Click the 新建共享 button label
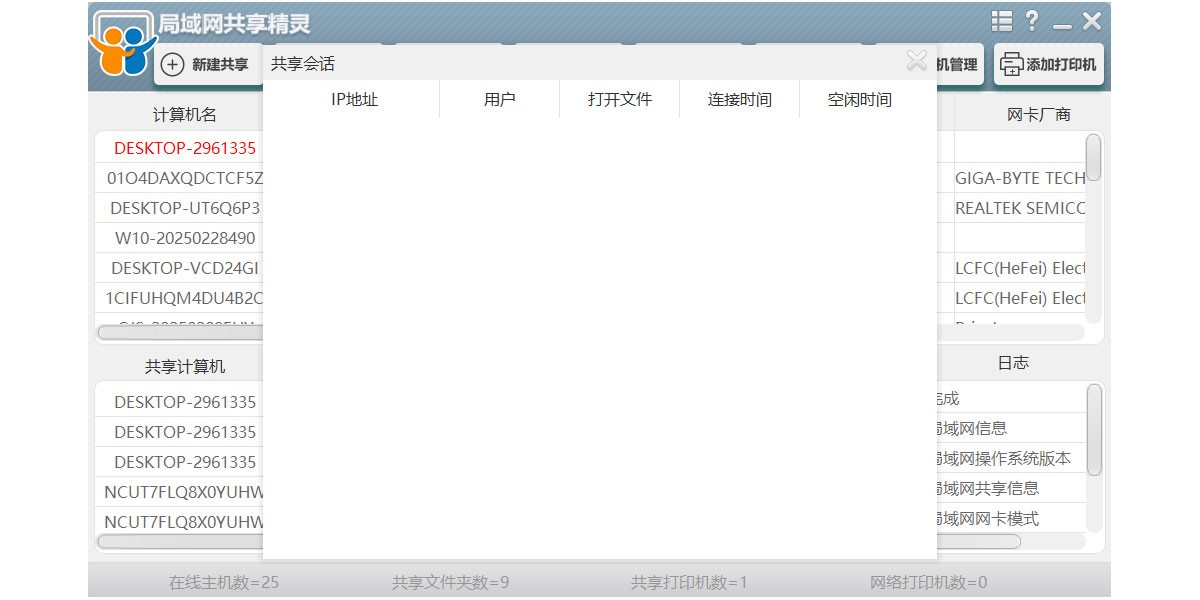The height and width of the screenshot is (600, 1200). 220,65
